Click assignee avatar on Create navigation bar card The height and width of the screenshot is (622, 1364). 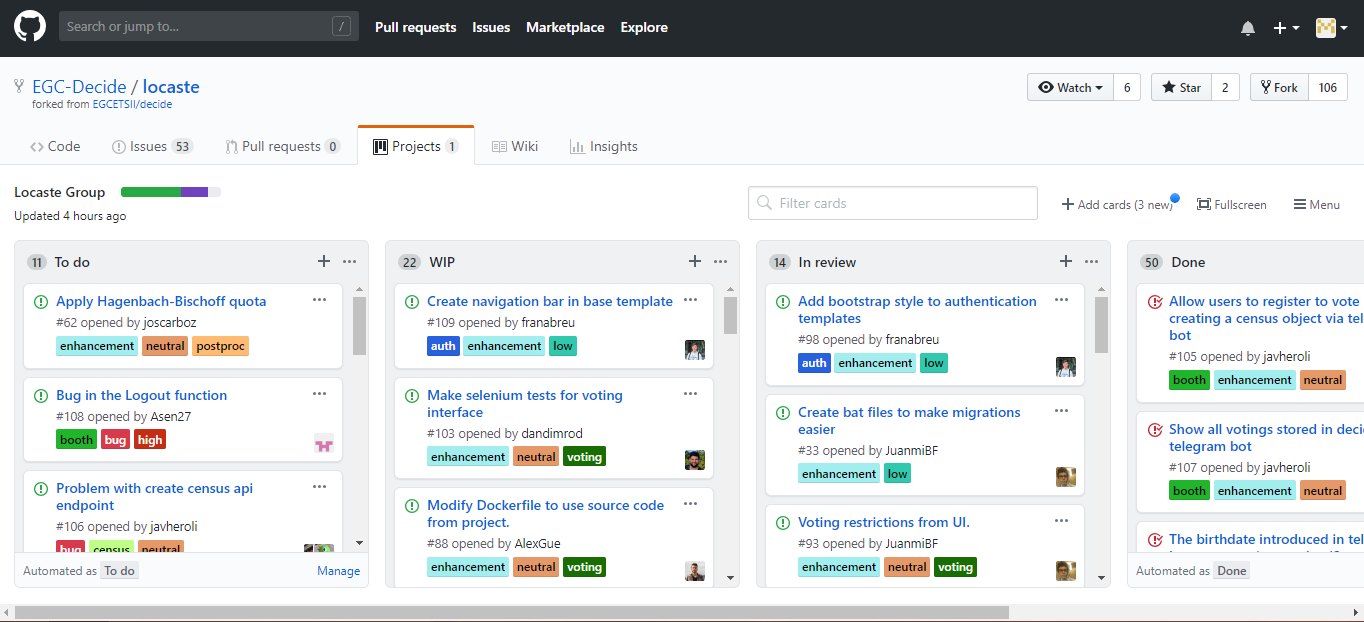tap(695, 349)
